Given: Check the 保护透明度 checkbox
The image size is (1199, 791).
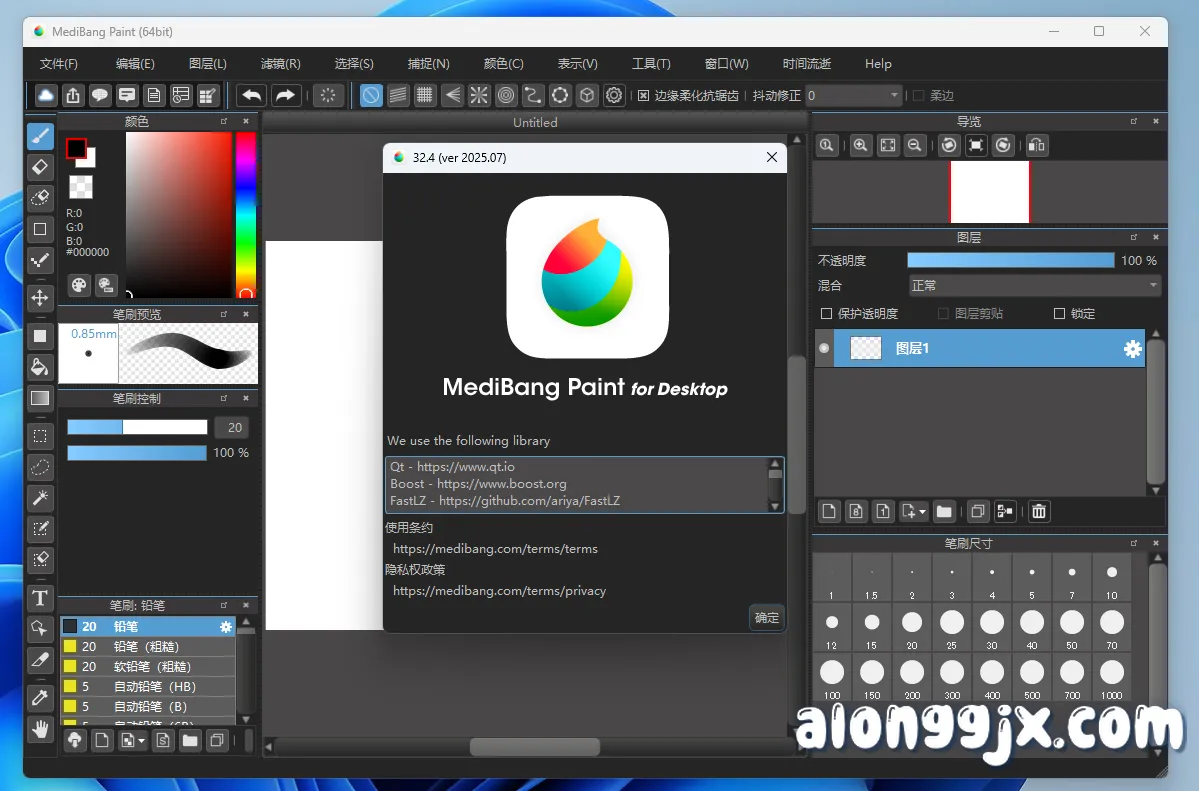Looking at the screenshot, I should (827, 313).
